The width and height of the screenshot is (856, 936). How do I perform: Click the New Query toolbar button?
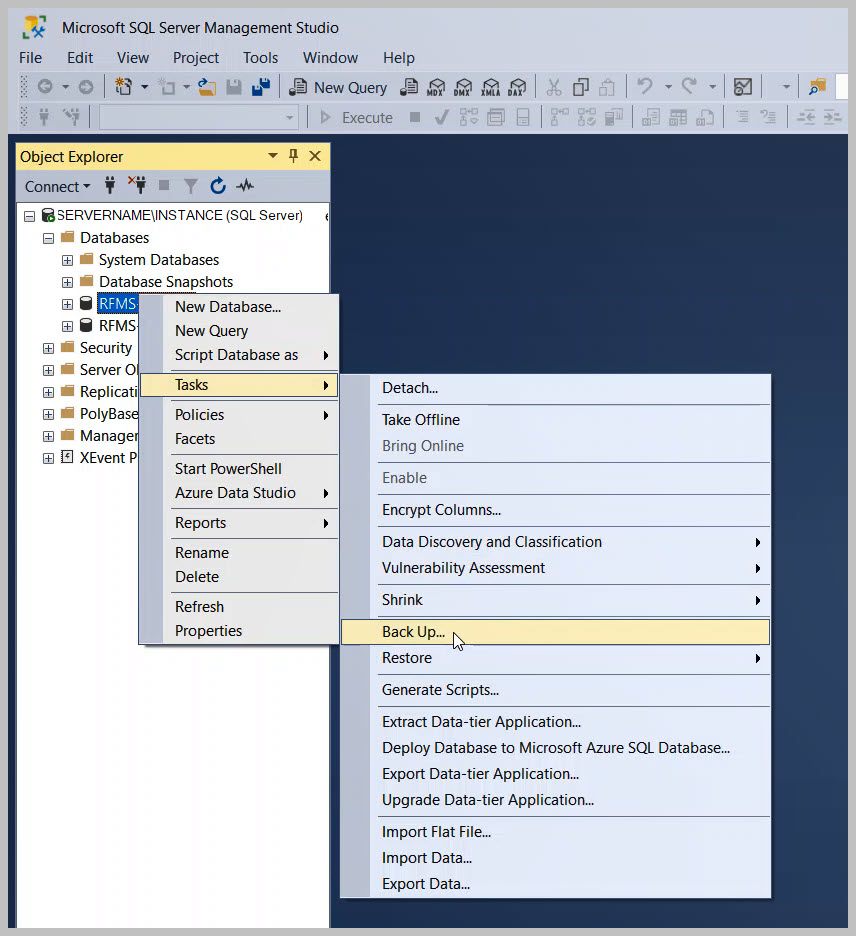tap(338, 88)
